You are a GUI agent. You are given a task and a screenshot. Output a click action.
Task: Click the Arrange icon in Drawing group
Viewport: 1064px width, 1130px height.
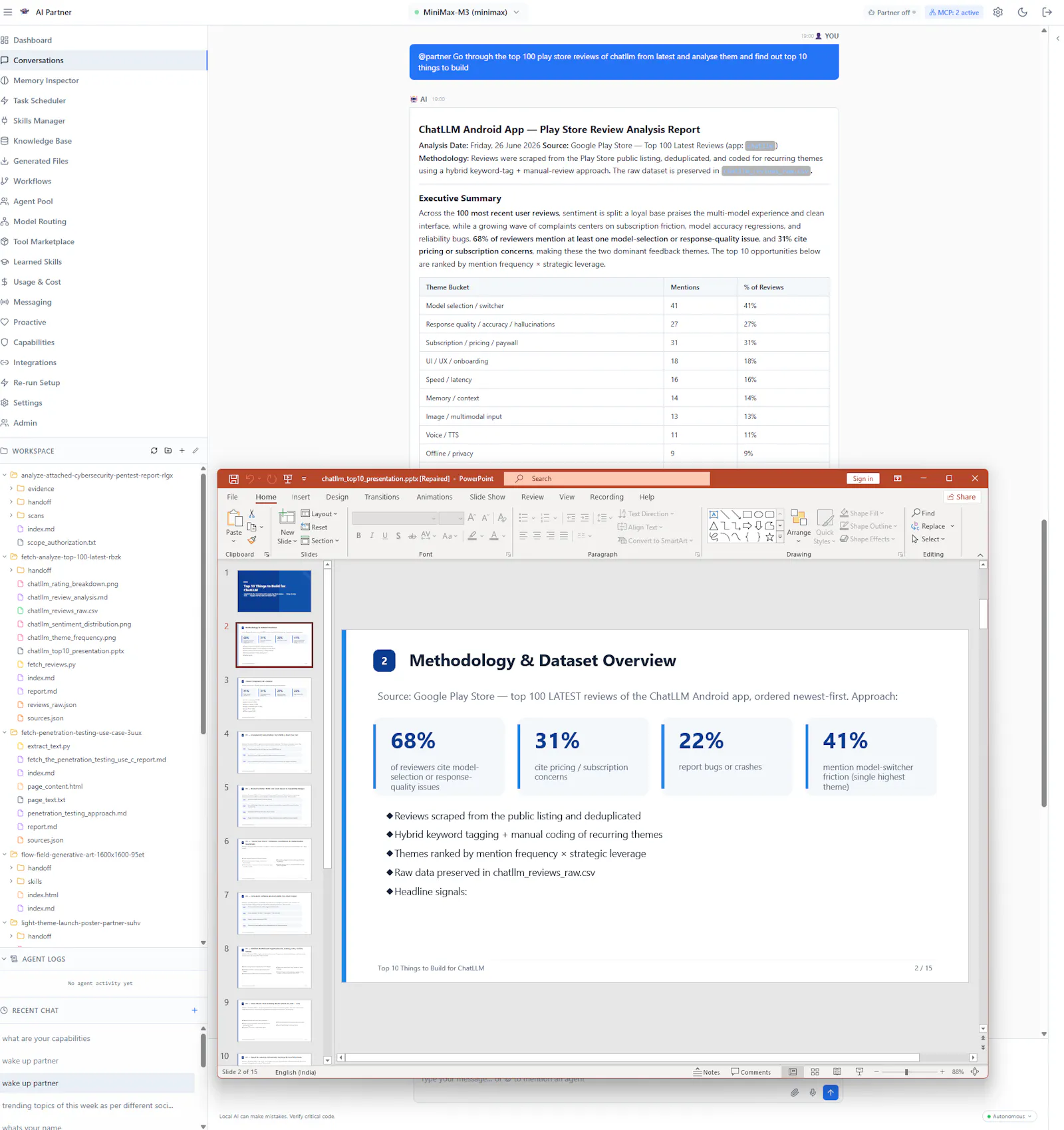pyautogui.click(x=799, y=519)
